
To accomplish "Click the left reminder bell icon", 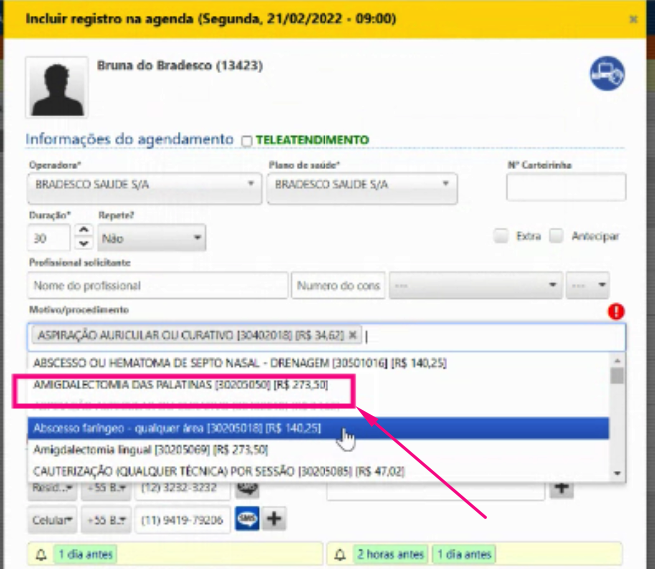I will (41, 555).
